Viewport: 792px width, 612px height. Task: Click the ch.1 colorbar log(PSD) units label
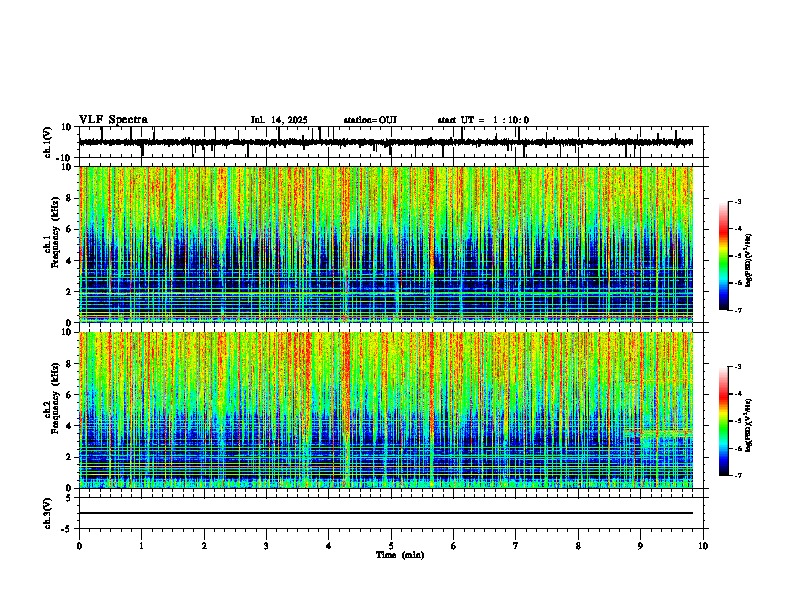click(749, 260)
